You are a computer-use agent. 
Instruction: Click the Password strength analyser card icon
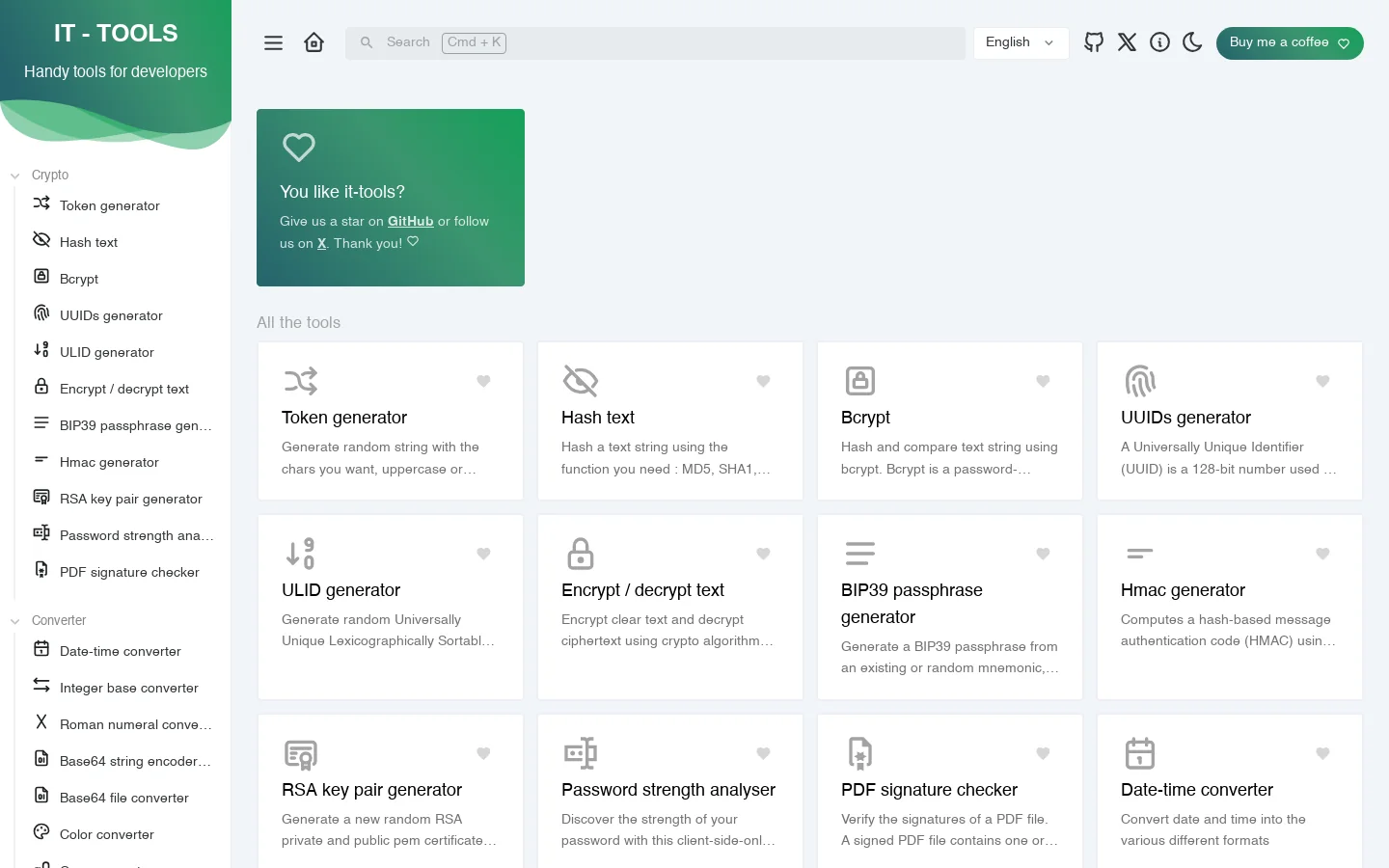pyautogui.click(x=581, y=753)
